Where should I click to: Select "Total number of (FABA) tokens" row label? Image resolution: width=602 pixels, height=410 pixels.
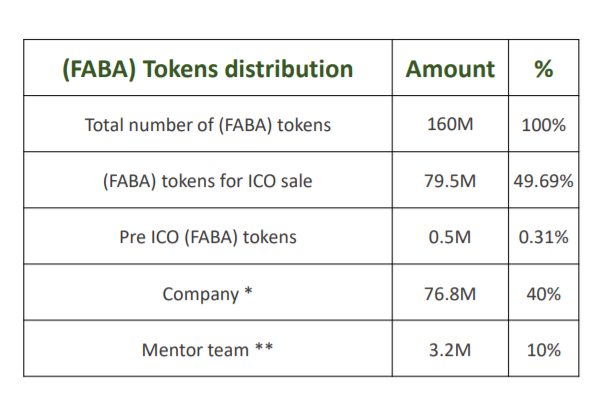[x=208, y=125]
